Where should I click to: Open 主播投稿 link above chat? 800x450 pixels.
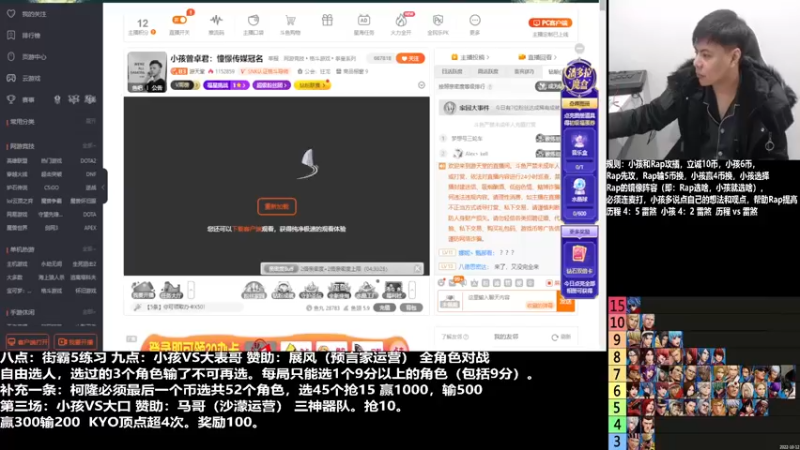pyautogui.click(x=470, y=57)
